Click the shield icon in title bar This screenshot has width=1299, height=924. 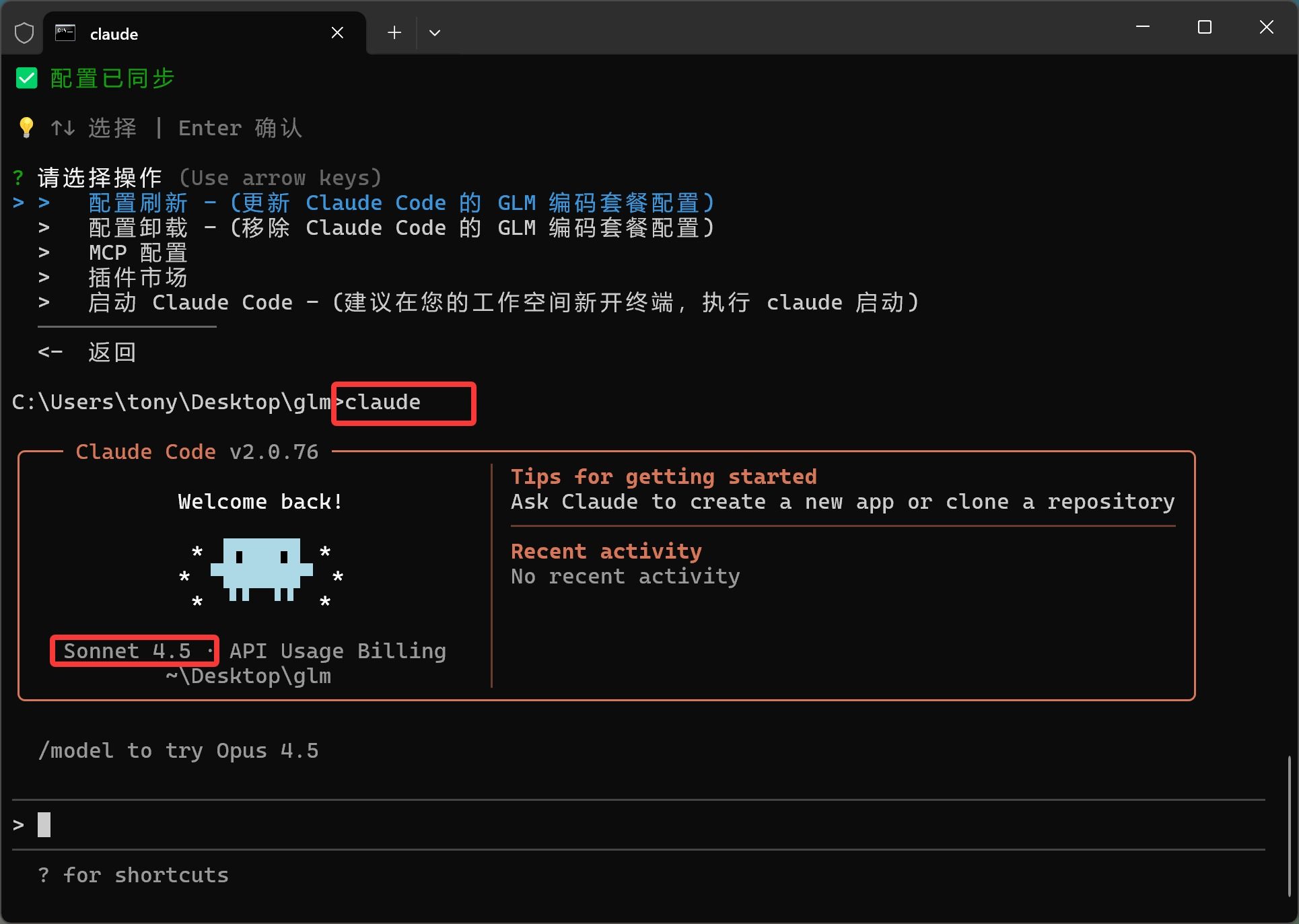tap(24, 33)
